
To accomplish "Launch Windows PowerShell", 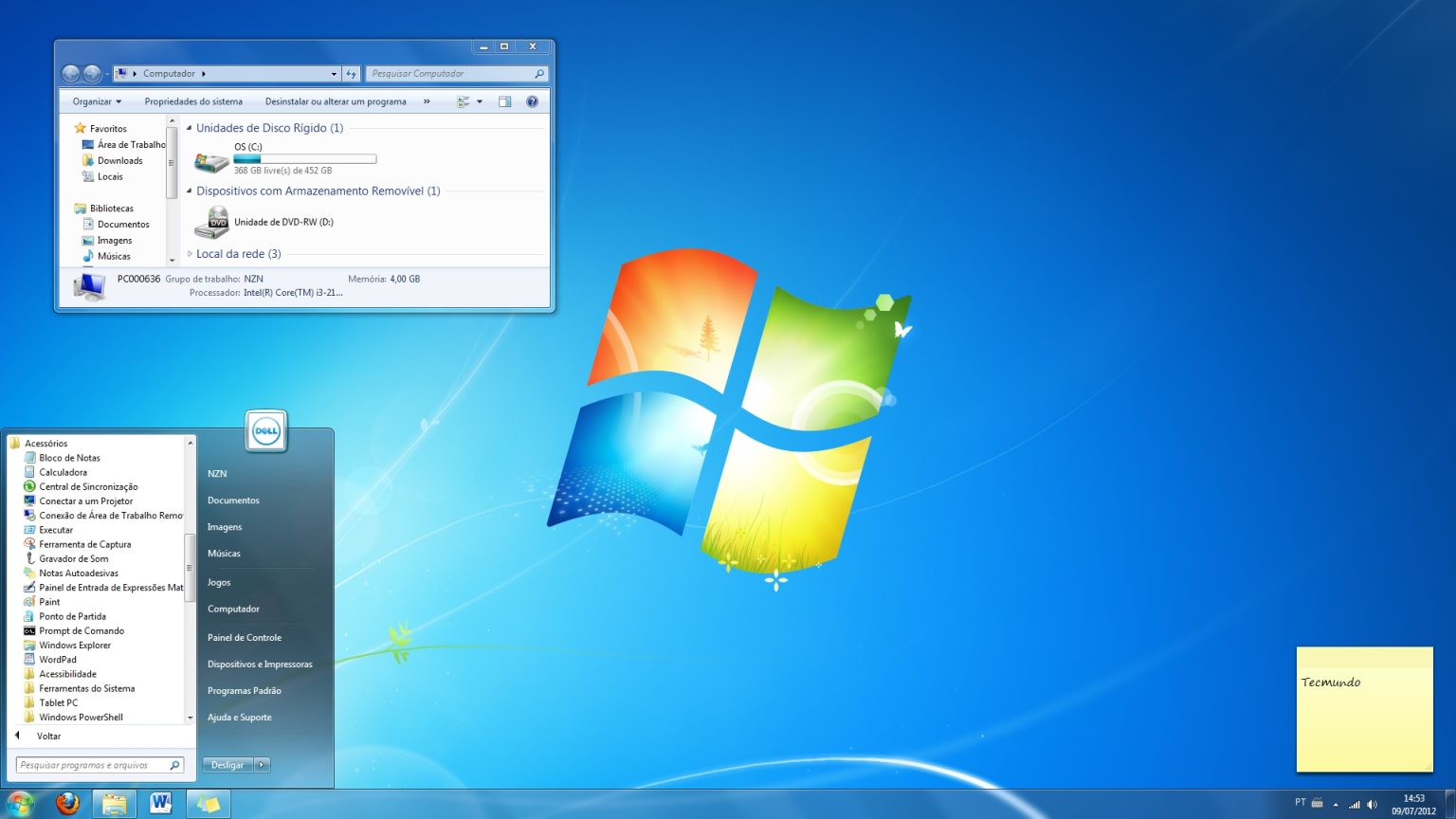I will click(78, 717).
